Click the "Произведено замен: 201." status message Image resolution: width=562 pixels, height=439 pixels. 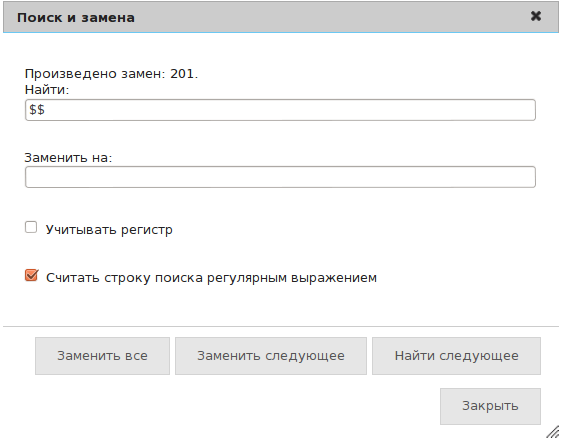click(x=111, y=74)
